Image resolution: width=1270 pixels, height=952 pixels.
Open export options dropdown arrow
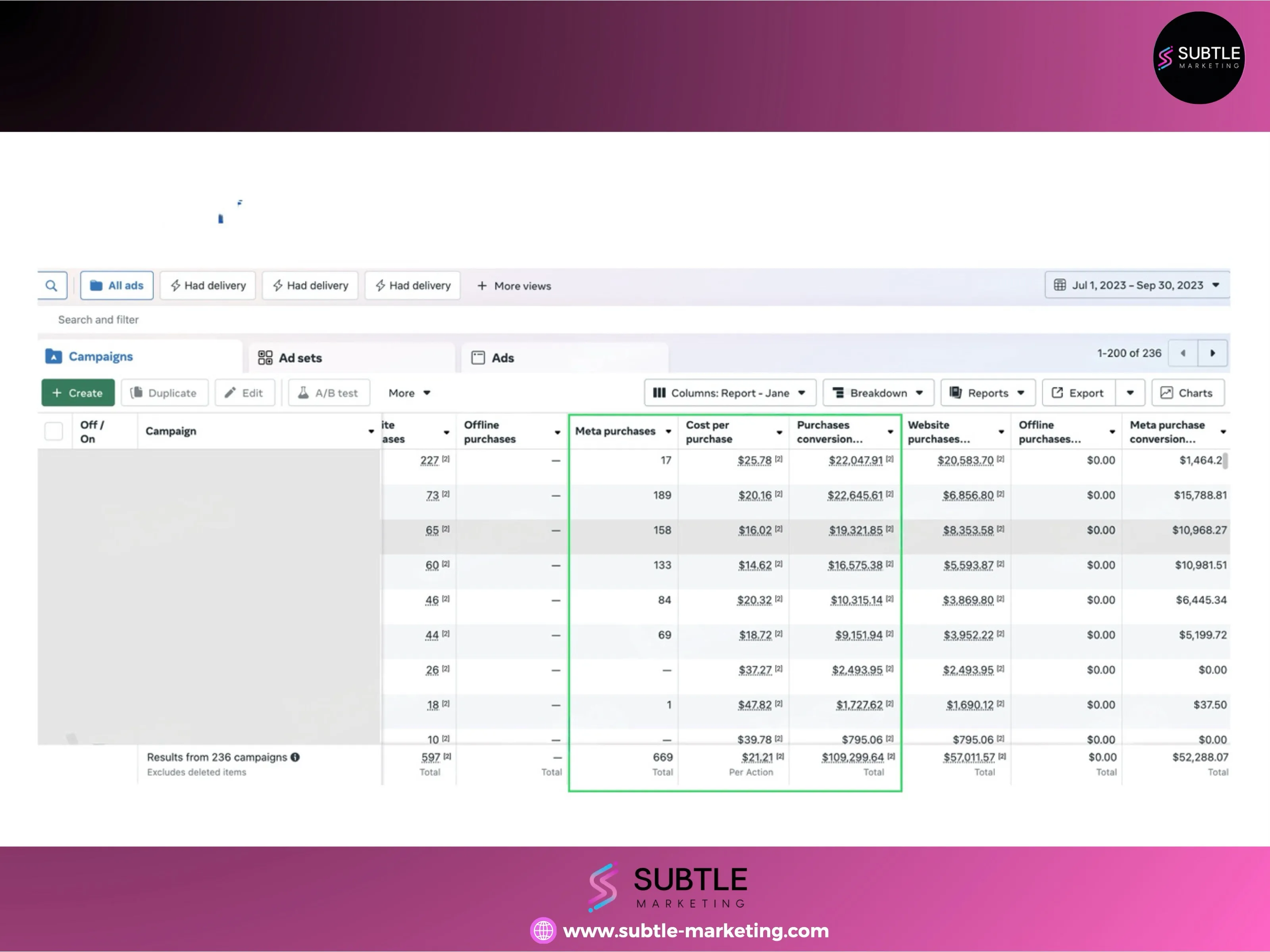tap(1130, 393)
